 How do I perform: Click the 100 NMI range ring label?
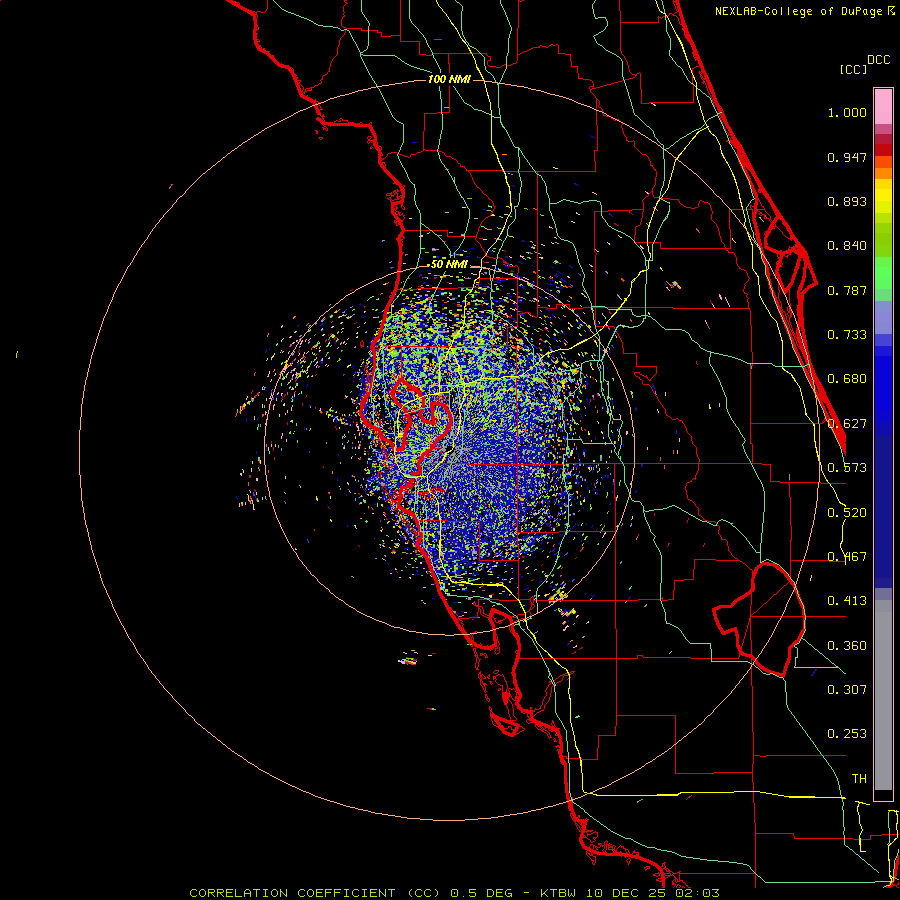(449, 79)
